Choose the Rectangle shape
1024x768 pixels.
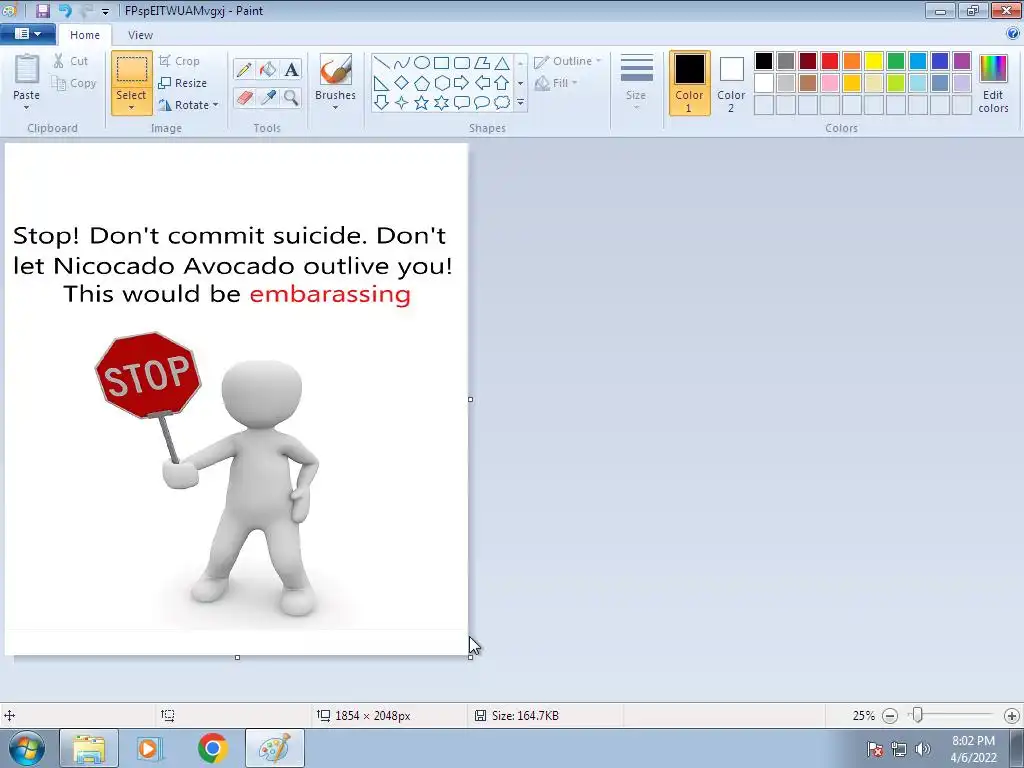point(441,63)
